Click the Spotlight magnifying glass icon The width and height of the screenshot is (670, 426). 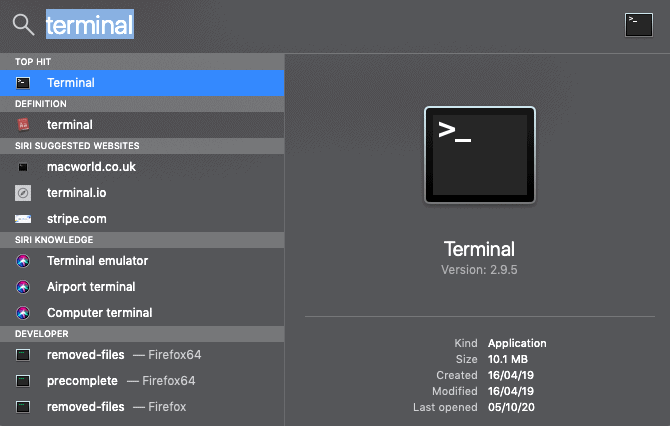point(23,24)
